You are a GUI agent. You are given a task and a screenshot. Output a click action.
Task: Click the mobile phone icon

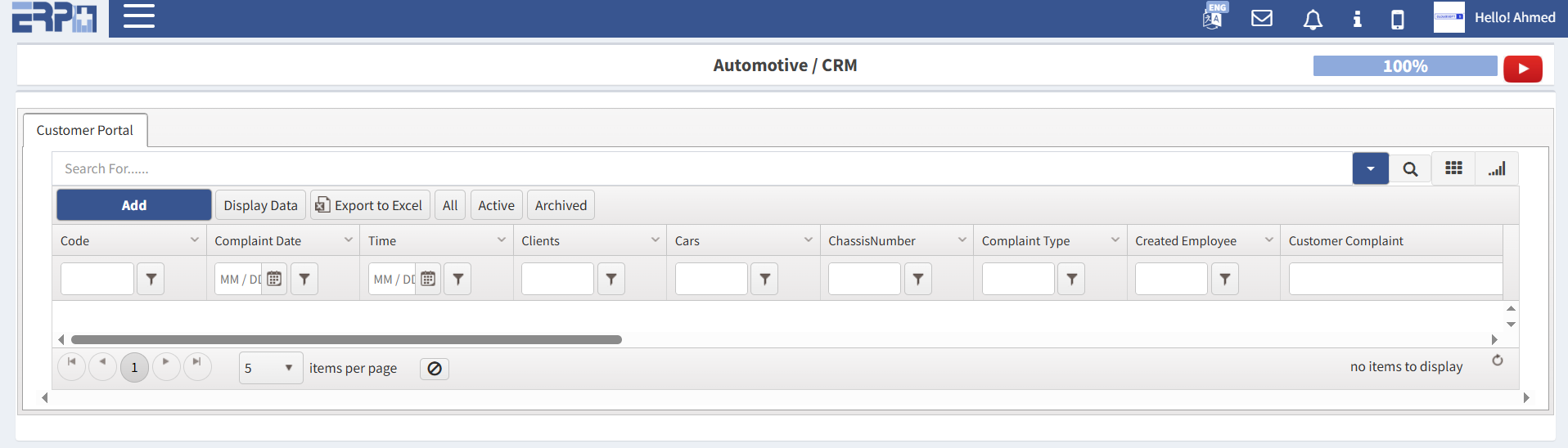tap(1397, 19)
